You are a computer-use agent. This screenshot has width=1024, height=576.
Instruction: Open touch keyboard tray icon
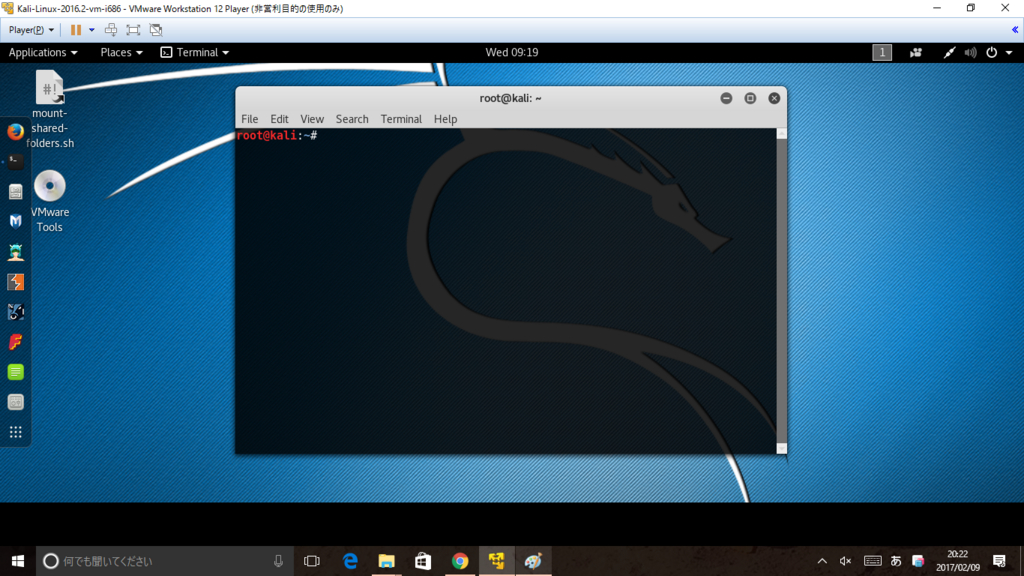872,561
